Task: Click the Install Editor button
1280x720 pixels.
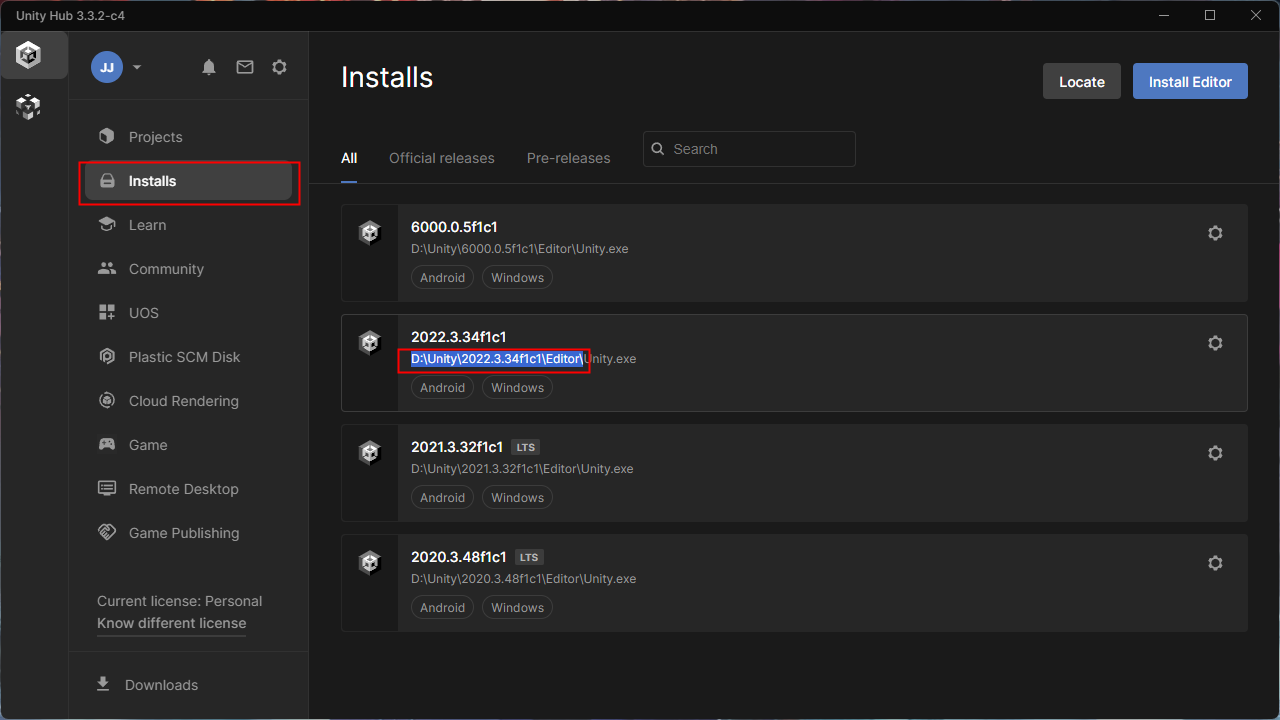Action: pyautogui.click(x=1190, y=82)
